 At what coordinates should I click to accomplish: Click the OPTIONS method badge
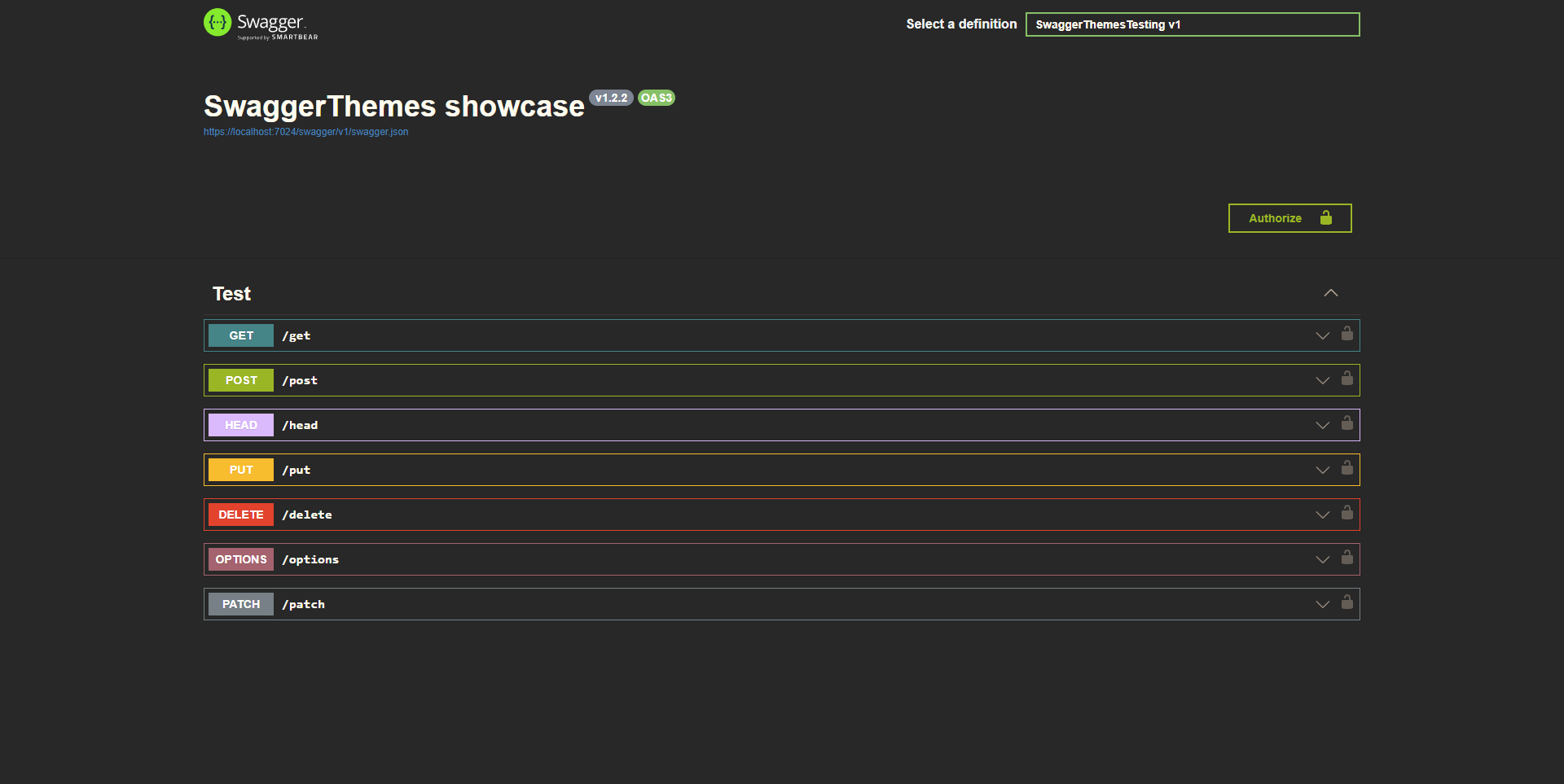(241, 559)
